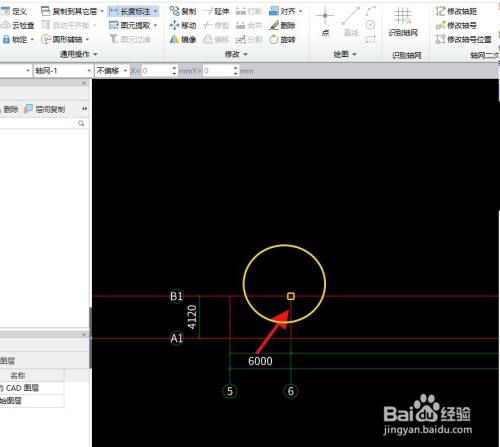Open 锁定 dropdown arrow
The height and width of the screenshot is (447, 500).
pos(32,40)
